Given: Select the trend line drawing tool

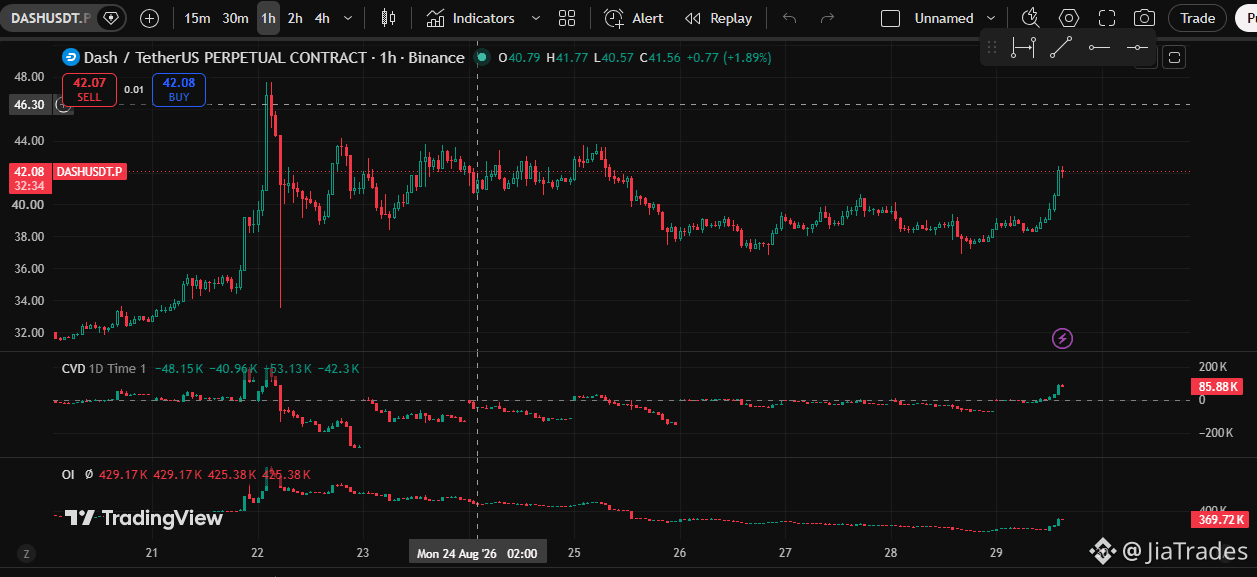Looking at the screenshot, I should (1061, 47).
